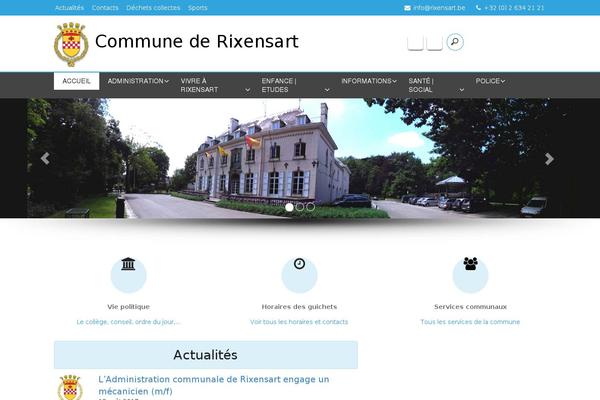Click the second square button beside search

[434, 42]
